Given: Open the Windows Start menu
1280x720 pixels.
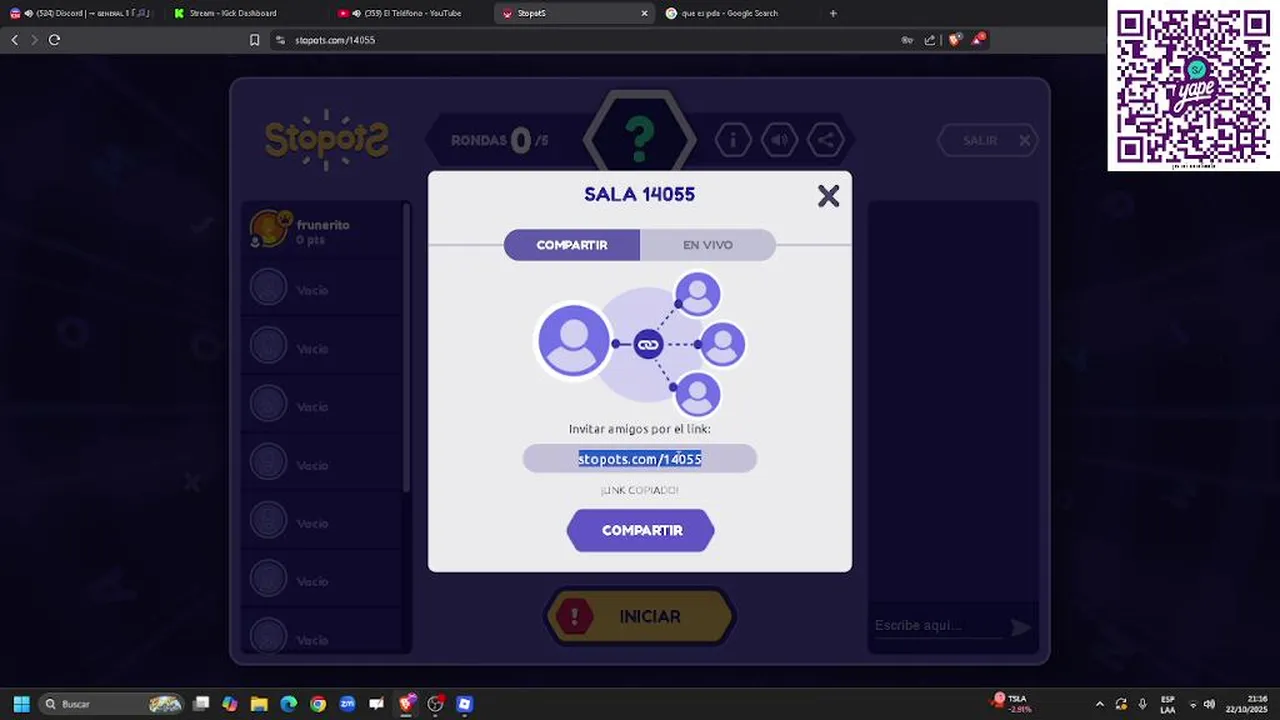Looking at the screenshot, I should coord(21,704).
